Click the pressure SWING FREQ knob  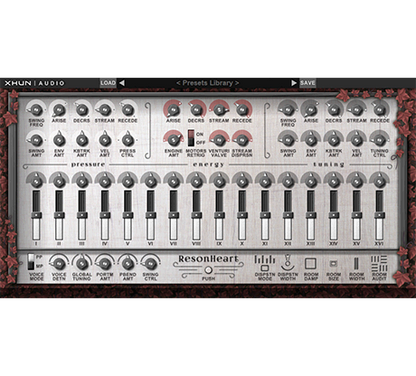coord(36,109)
